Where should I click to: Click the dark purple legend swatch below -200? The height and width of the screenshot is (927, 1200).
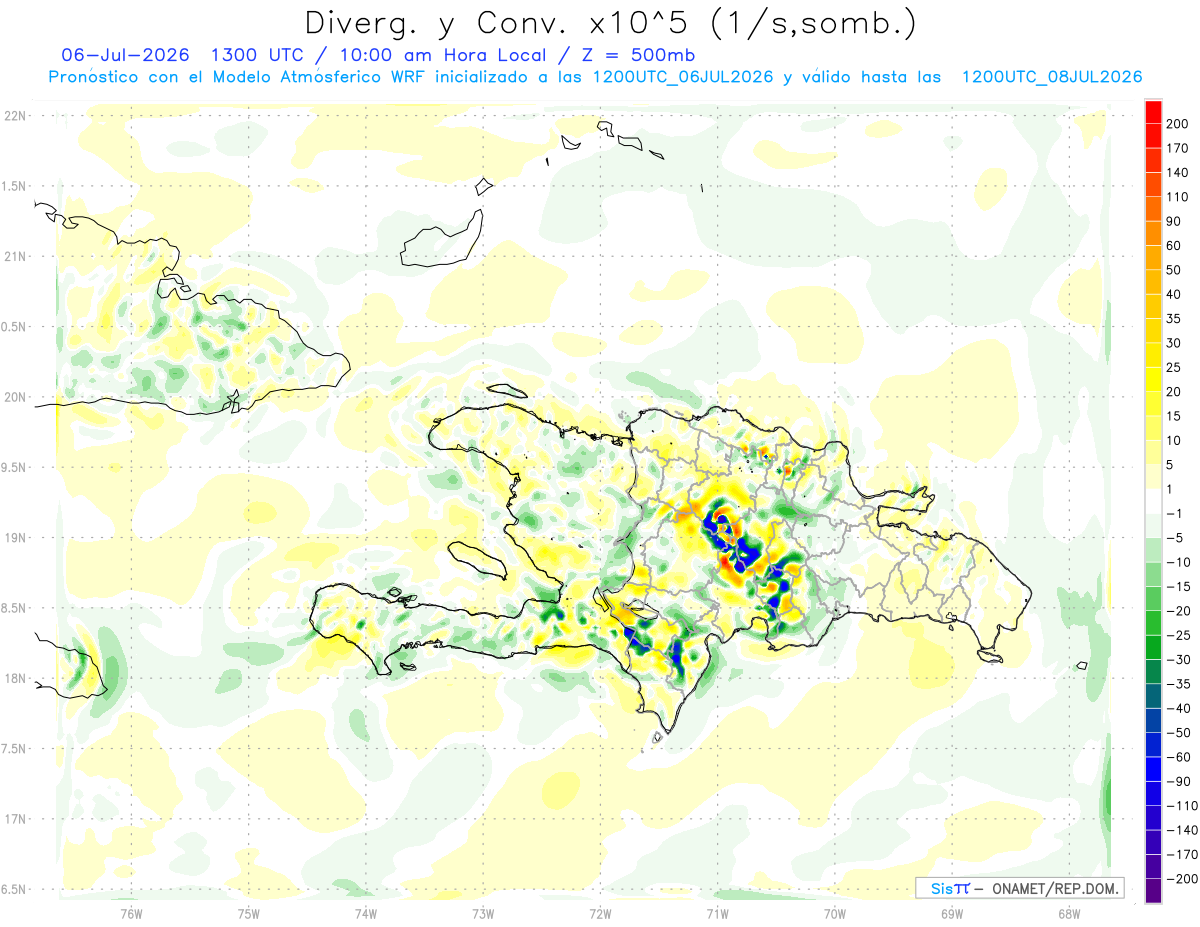tap(1153, 890)
